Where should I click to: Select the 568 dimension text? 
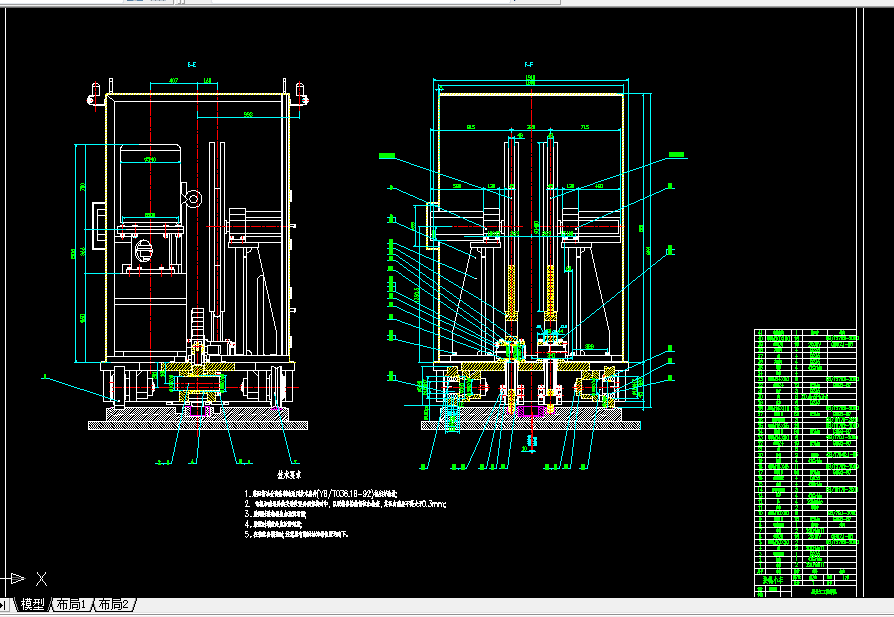click(248, 115)
